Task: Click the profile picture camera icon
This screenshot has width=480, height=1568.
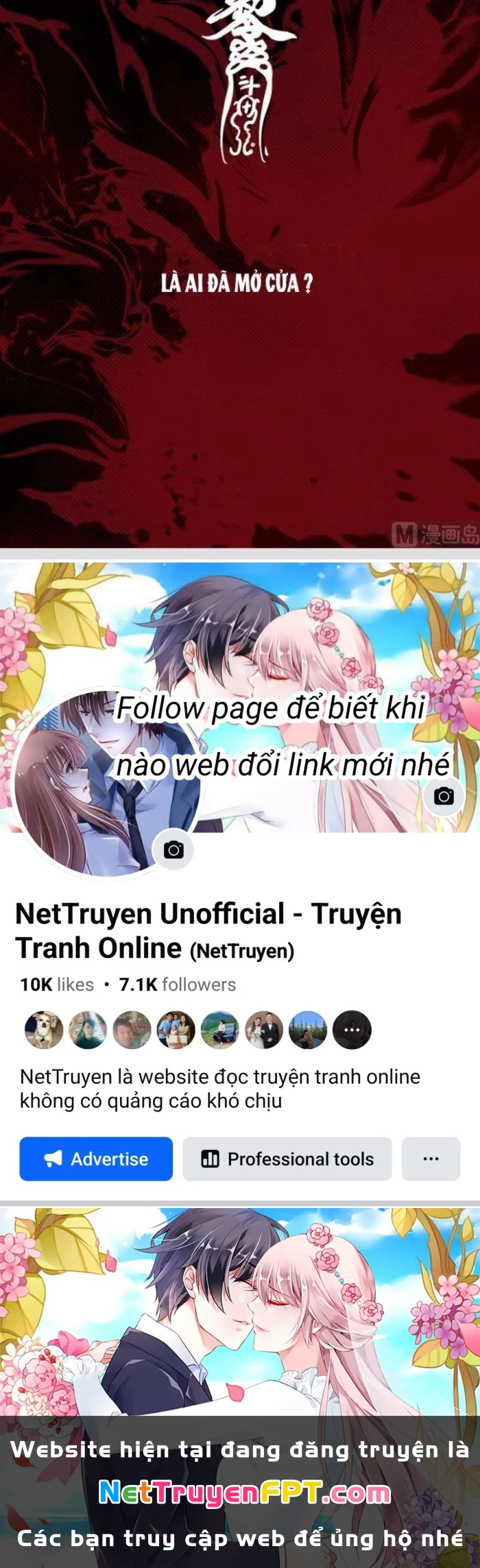Action: (173, 850)
